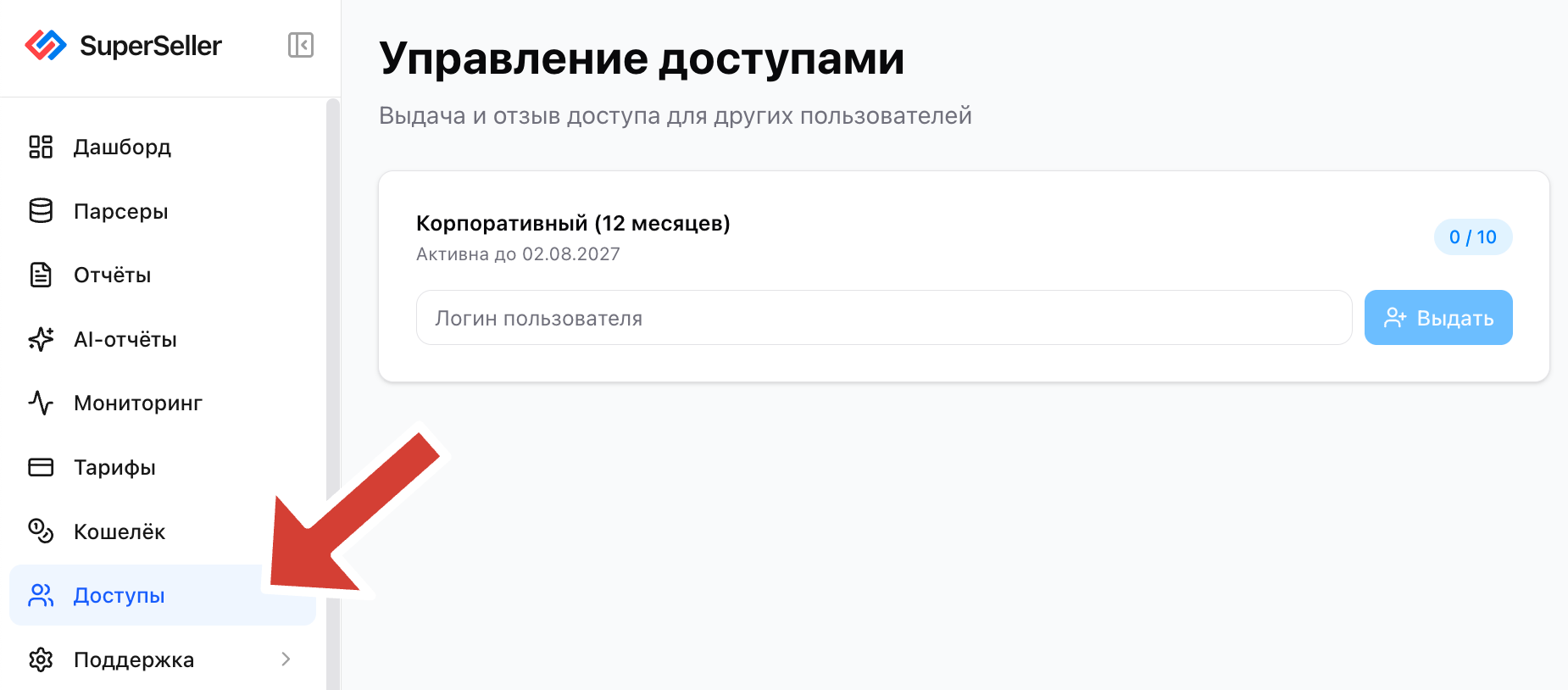Click the Выдать button

pos(1438,318)
